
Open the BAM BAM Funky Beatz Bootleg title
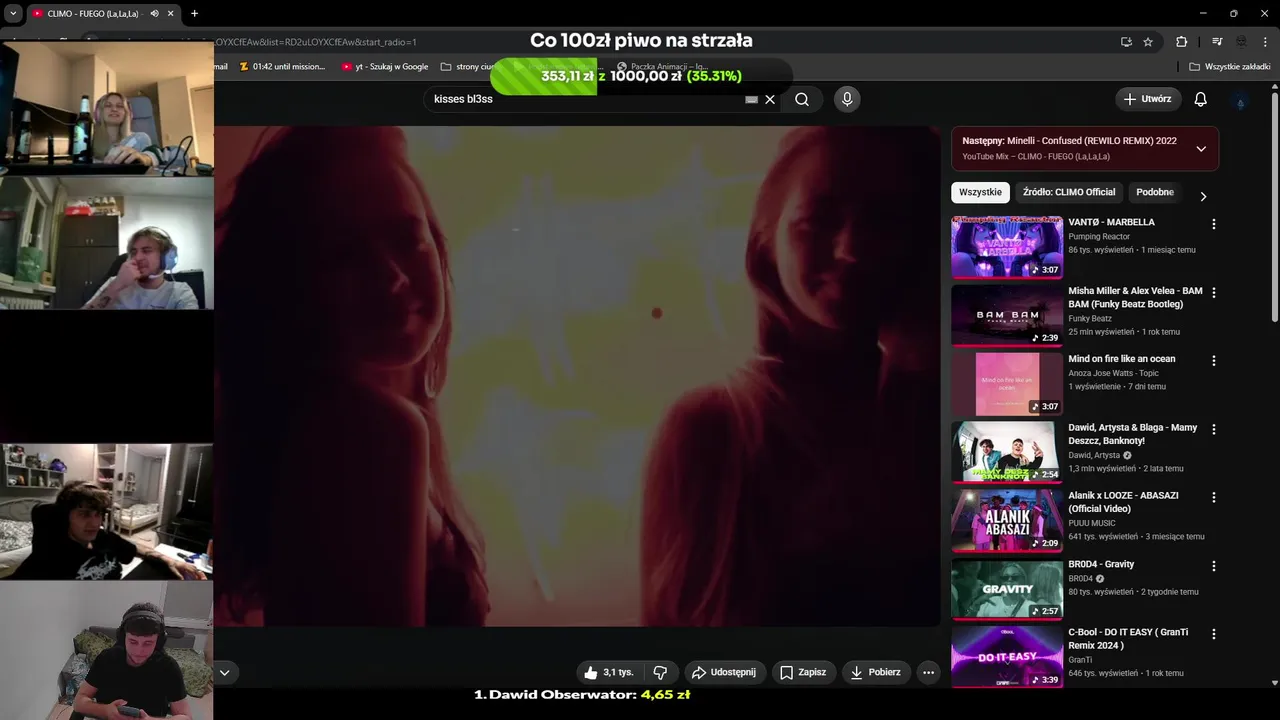1135,297
